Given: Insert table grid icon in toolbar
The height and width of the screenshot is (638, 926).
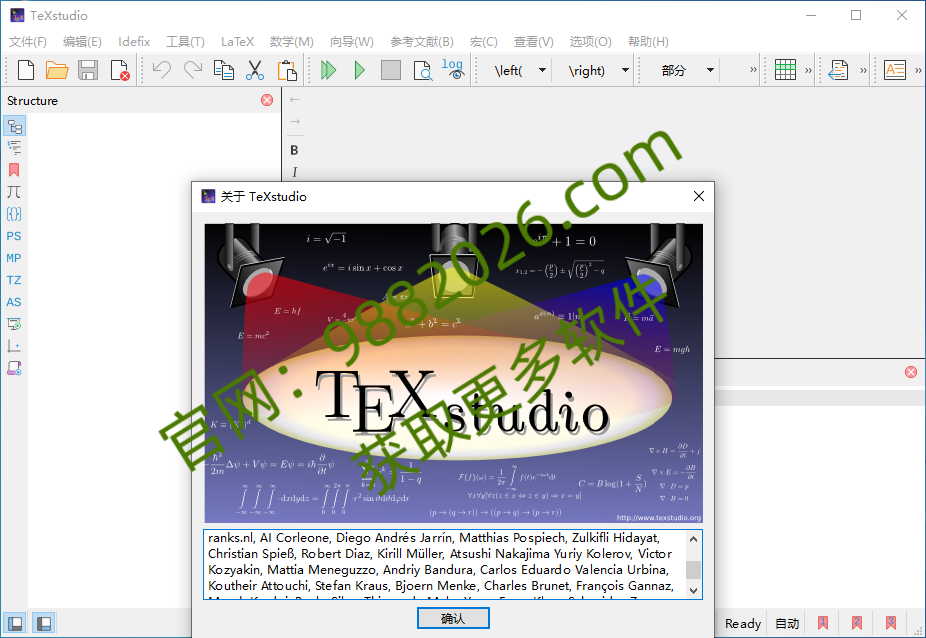Looking at the screenshot, I should 785,70.
